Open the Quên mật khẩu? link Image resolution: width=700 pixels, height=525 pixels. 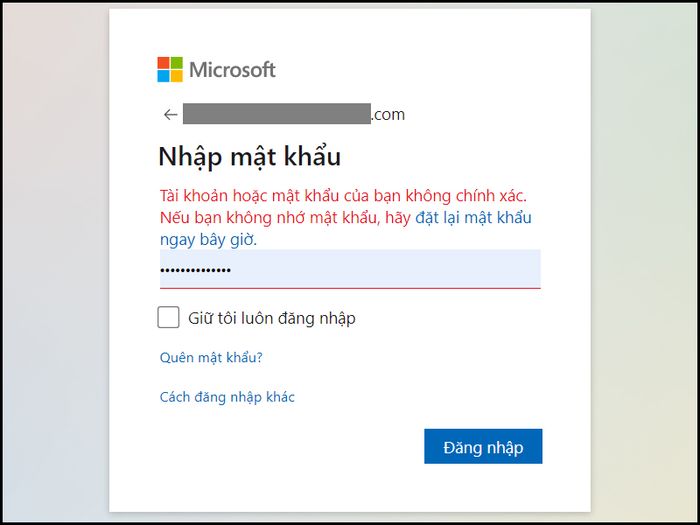click(211, 358)
